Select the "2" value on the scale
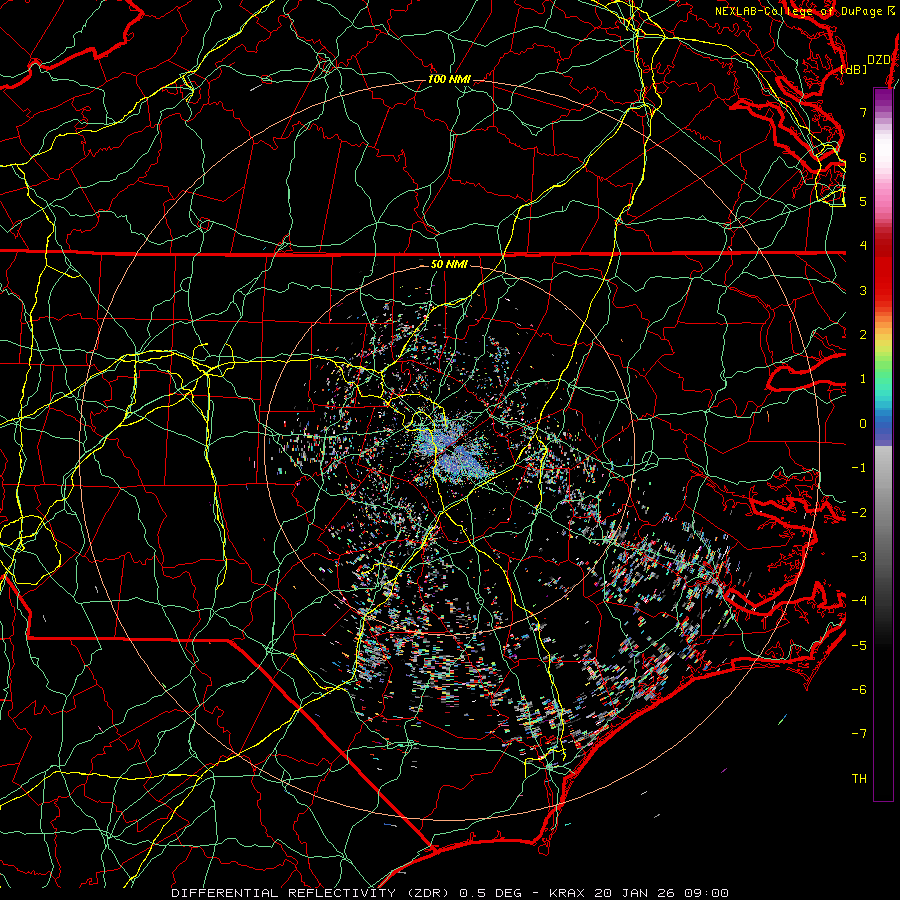 pos(863,335)
